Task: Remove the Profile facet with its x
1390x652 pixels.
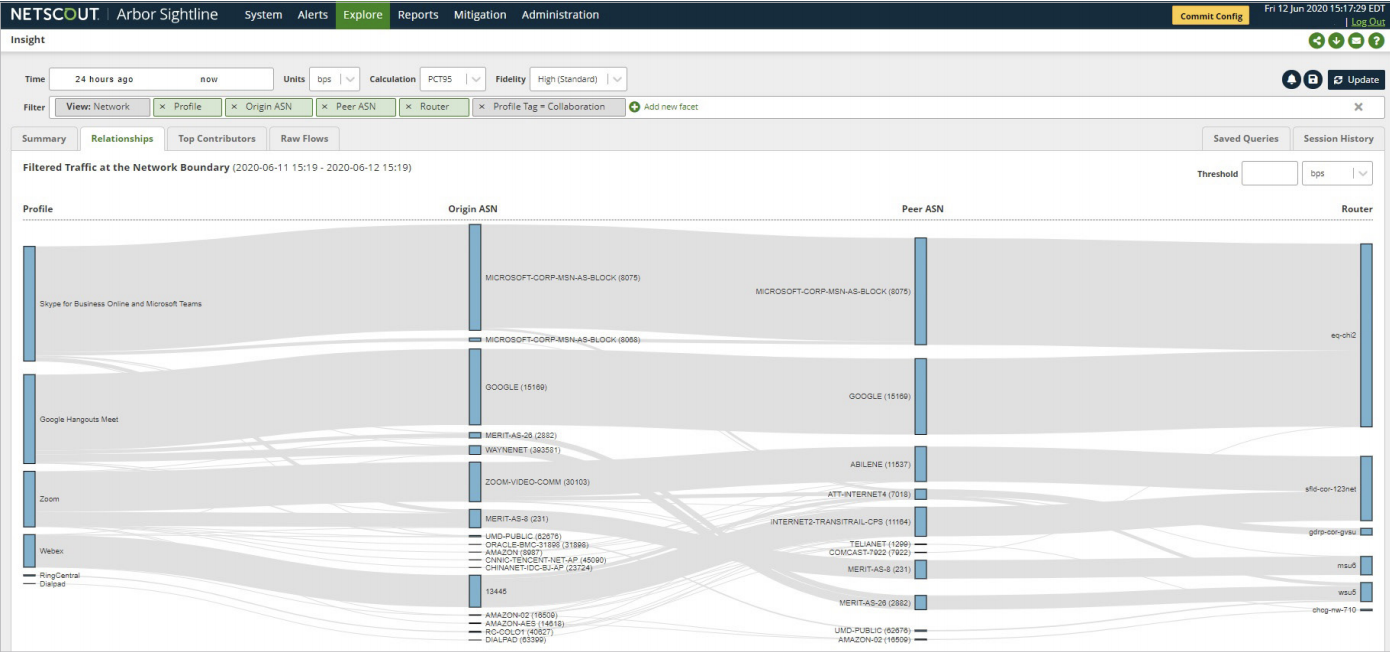Action: click(x=163, y=107)
